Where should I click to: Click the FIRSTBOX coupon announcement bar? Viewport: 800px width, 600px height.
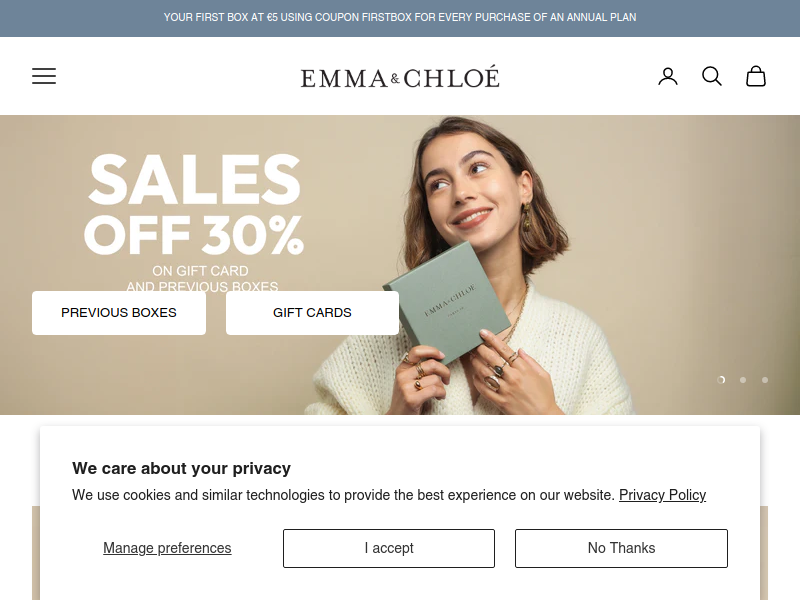400,18
